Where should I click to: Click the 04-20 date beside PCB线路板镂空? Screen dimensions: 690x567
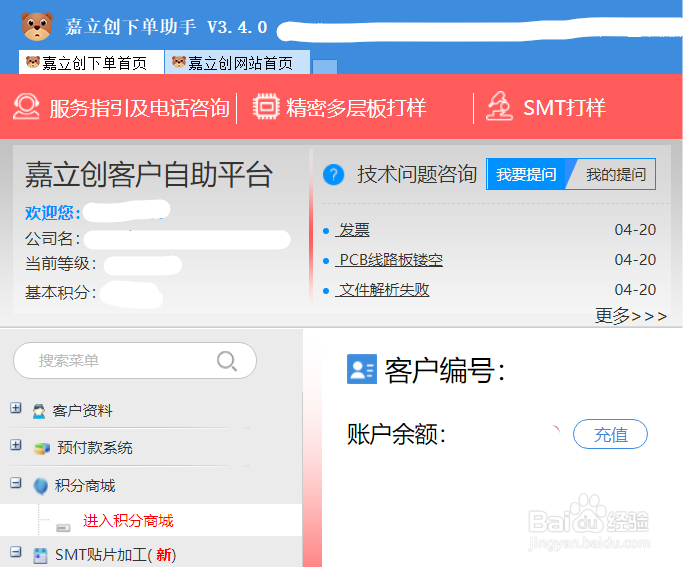click(635, 260)
